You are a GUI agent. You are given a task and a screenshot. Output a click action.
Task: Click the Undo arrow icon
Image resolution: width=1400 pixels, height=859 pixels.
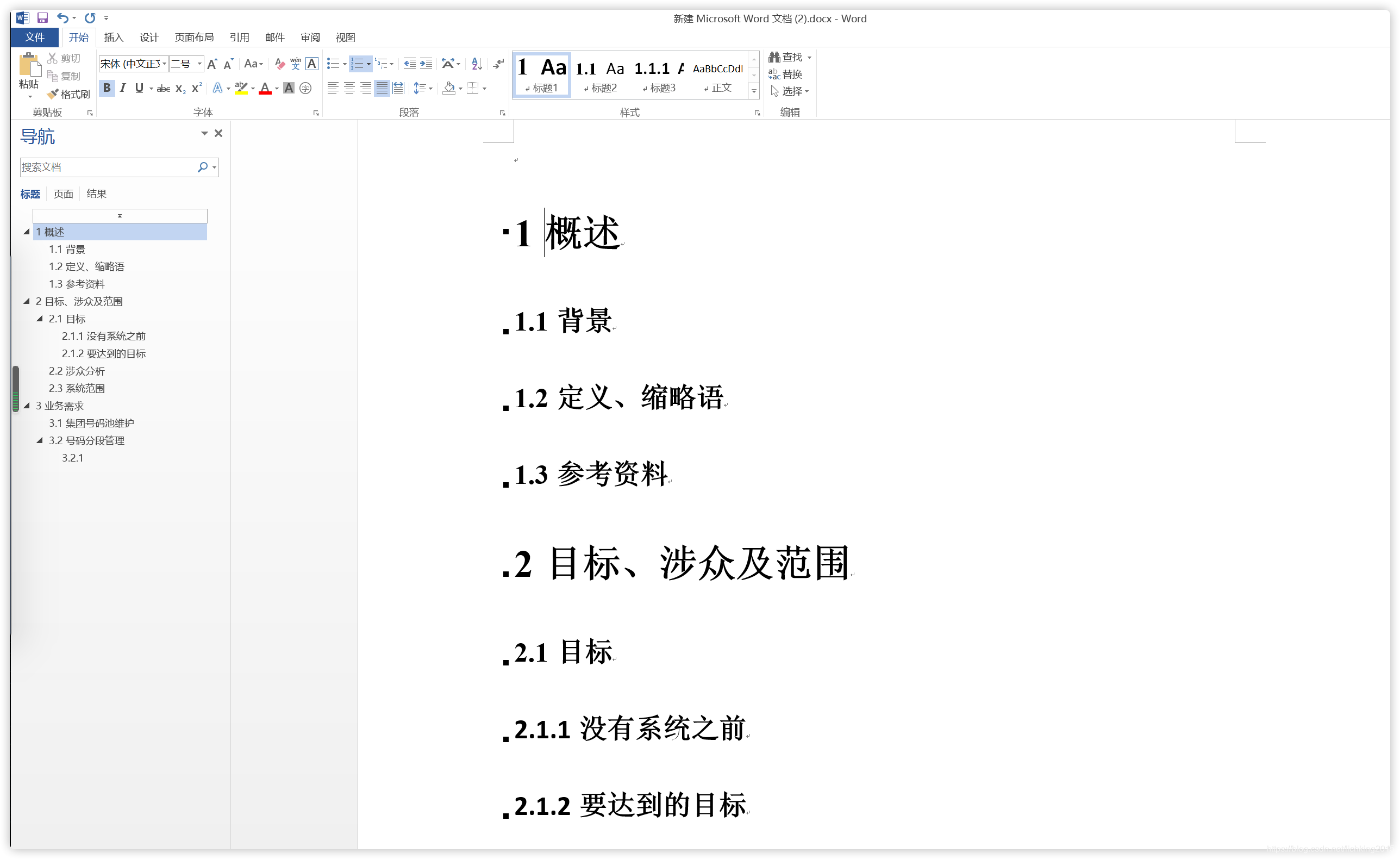pos(62,17)
